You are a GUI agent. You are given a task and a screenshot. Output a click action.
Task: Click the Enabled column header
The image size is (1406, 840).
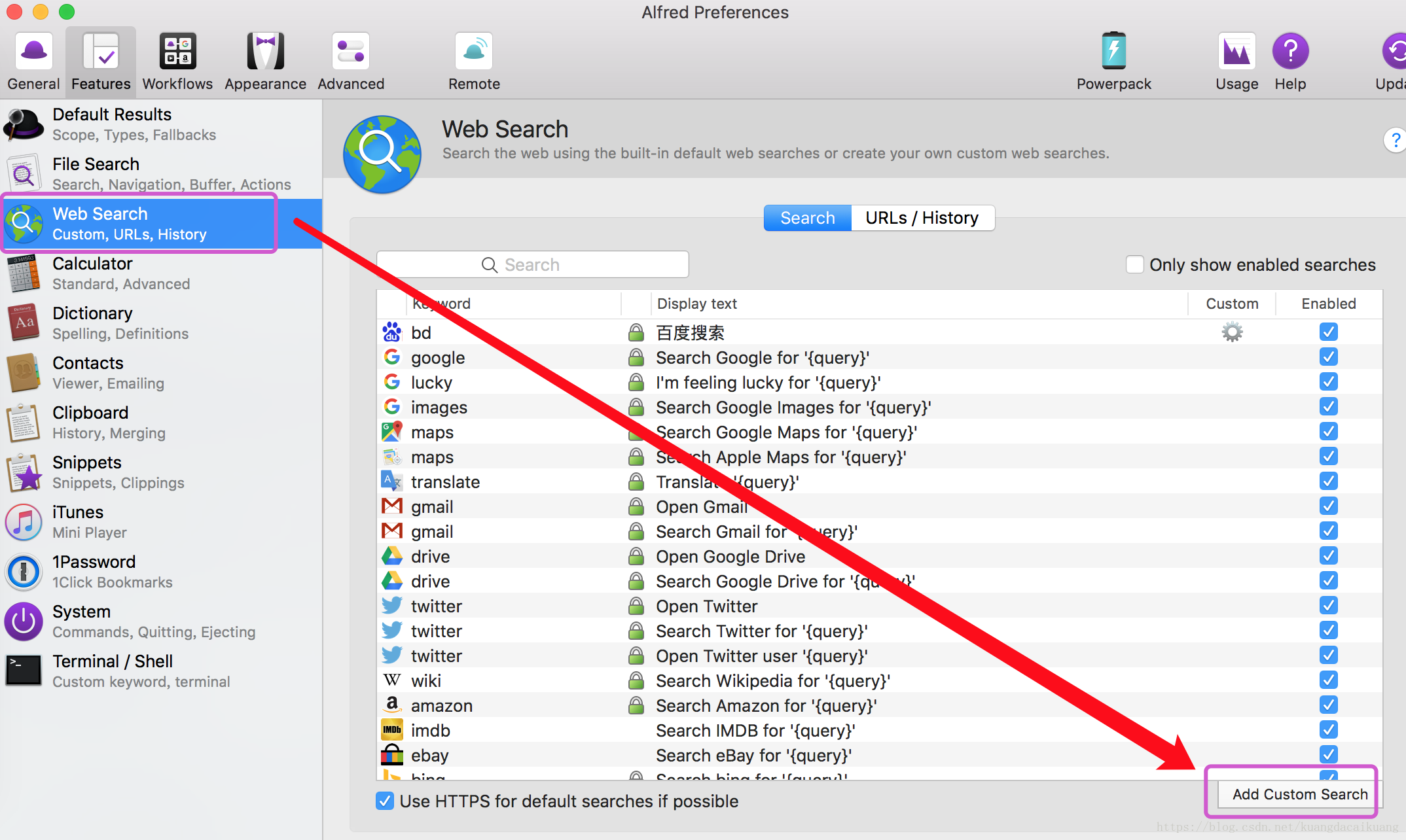[1329, 304]
